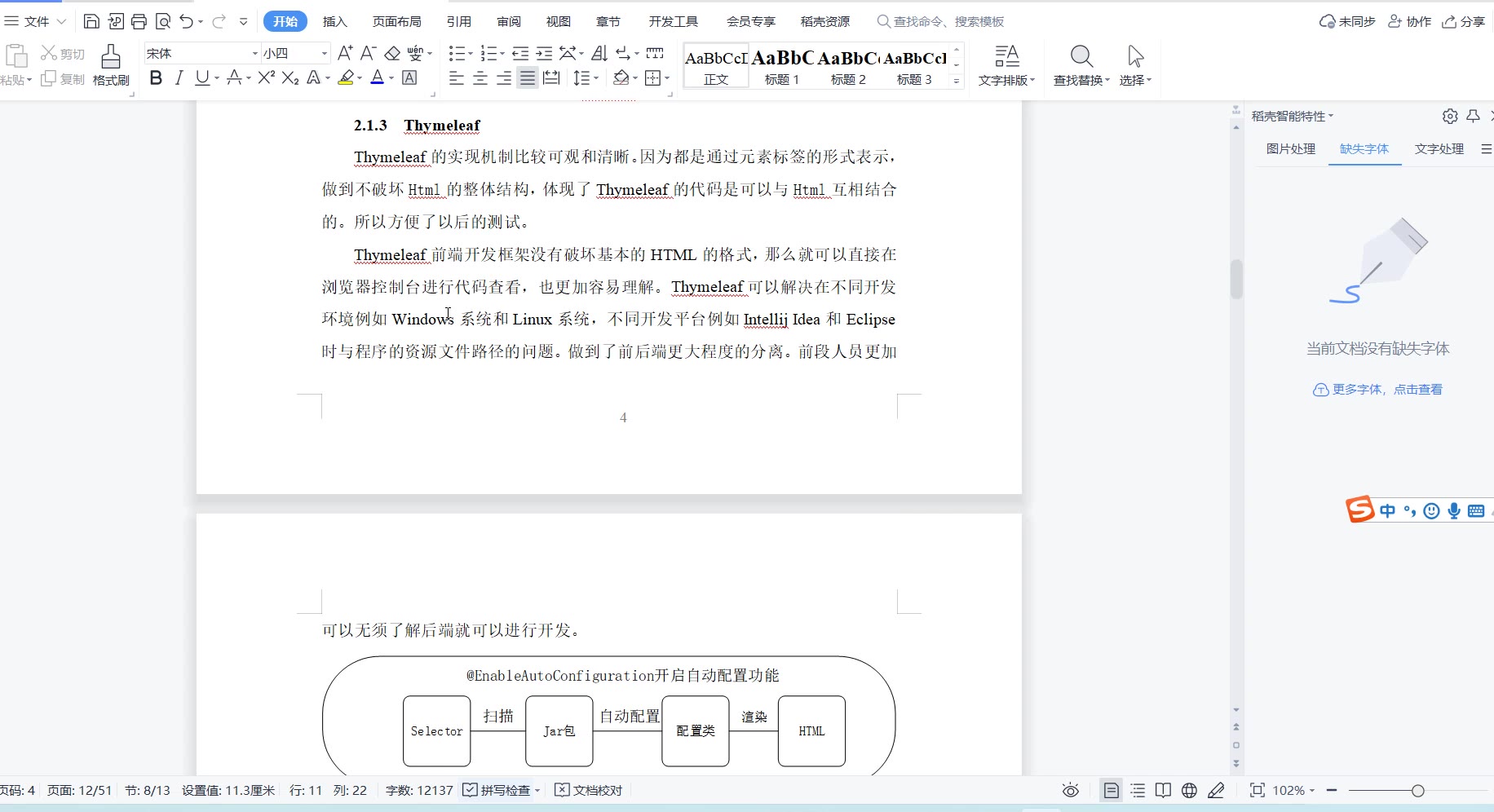Enable eye protection mode in status bar
This screenshot has width=1494, height=812.
coord(1070,790)
